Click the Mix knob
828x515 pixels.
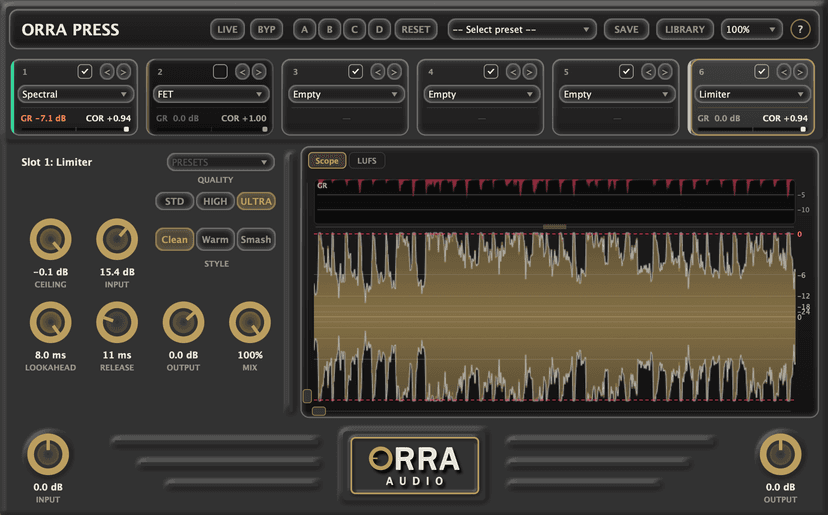(x=250, y=322)
